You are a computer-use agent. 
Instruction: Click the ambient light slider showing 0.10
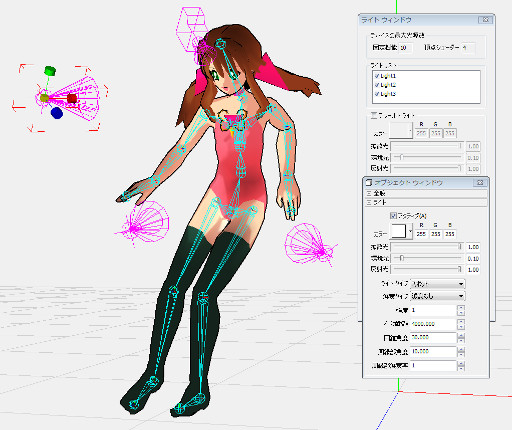pyautogui.click(x=427, y=258)
